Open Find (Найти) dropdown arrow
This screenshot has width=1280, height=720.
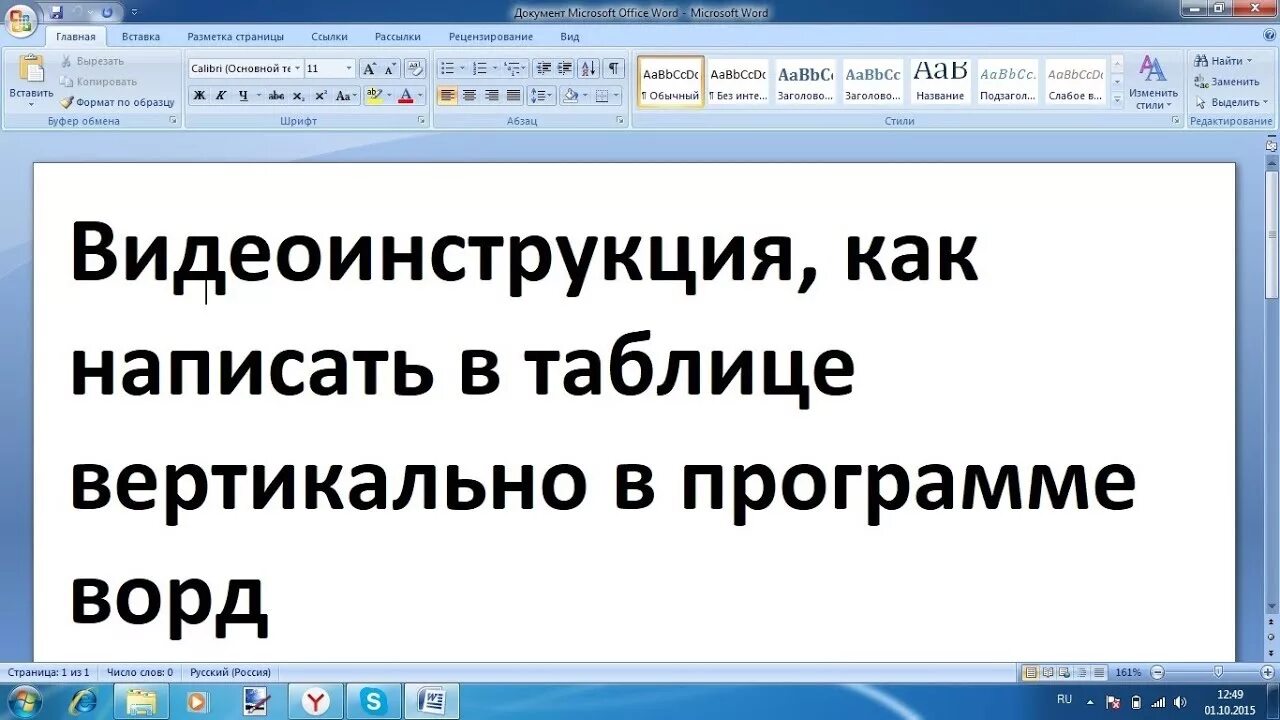(1249, 62)
